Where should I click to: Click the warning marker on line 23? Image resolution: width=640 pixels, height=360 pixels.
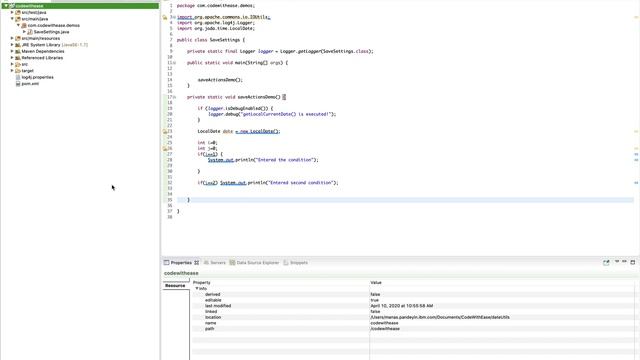point(165,131)
